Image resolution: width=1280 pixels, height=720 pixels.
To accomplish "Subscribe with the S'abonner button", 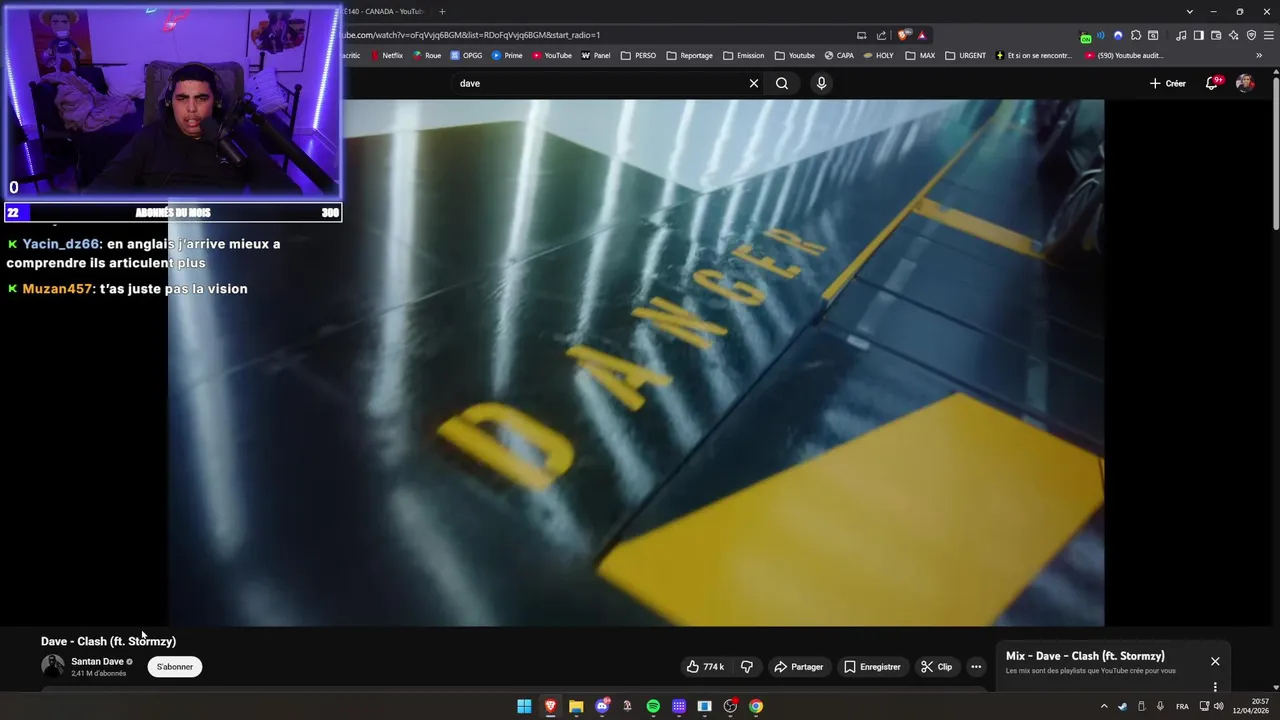I will [175, 667].
